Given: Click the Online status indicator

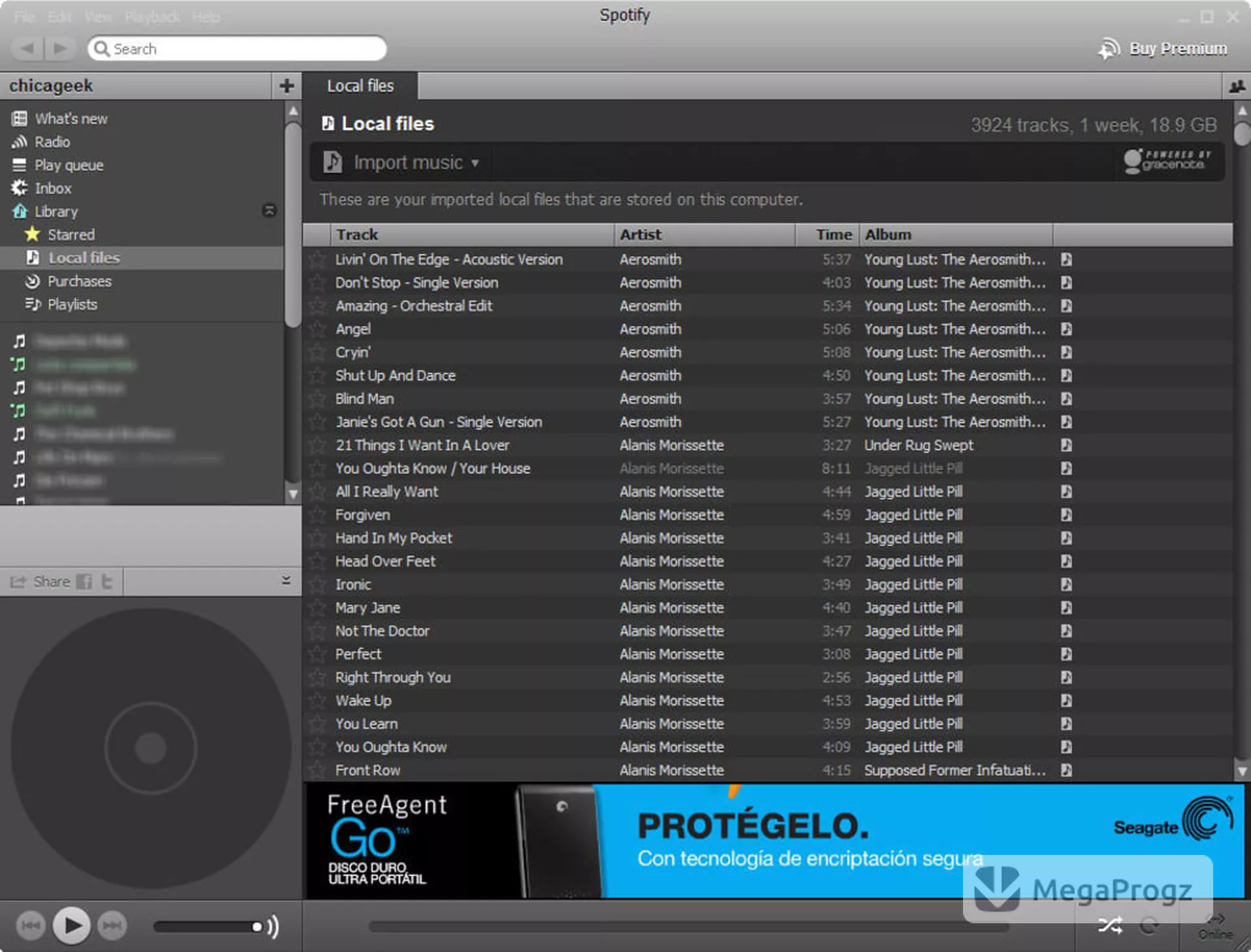Looking at the screenshot, I should pos(1216,927).
